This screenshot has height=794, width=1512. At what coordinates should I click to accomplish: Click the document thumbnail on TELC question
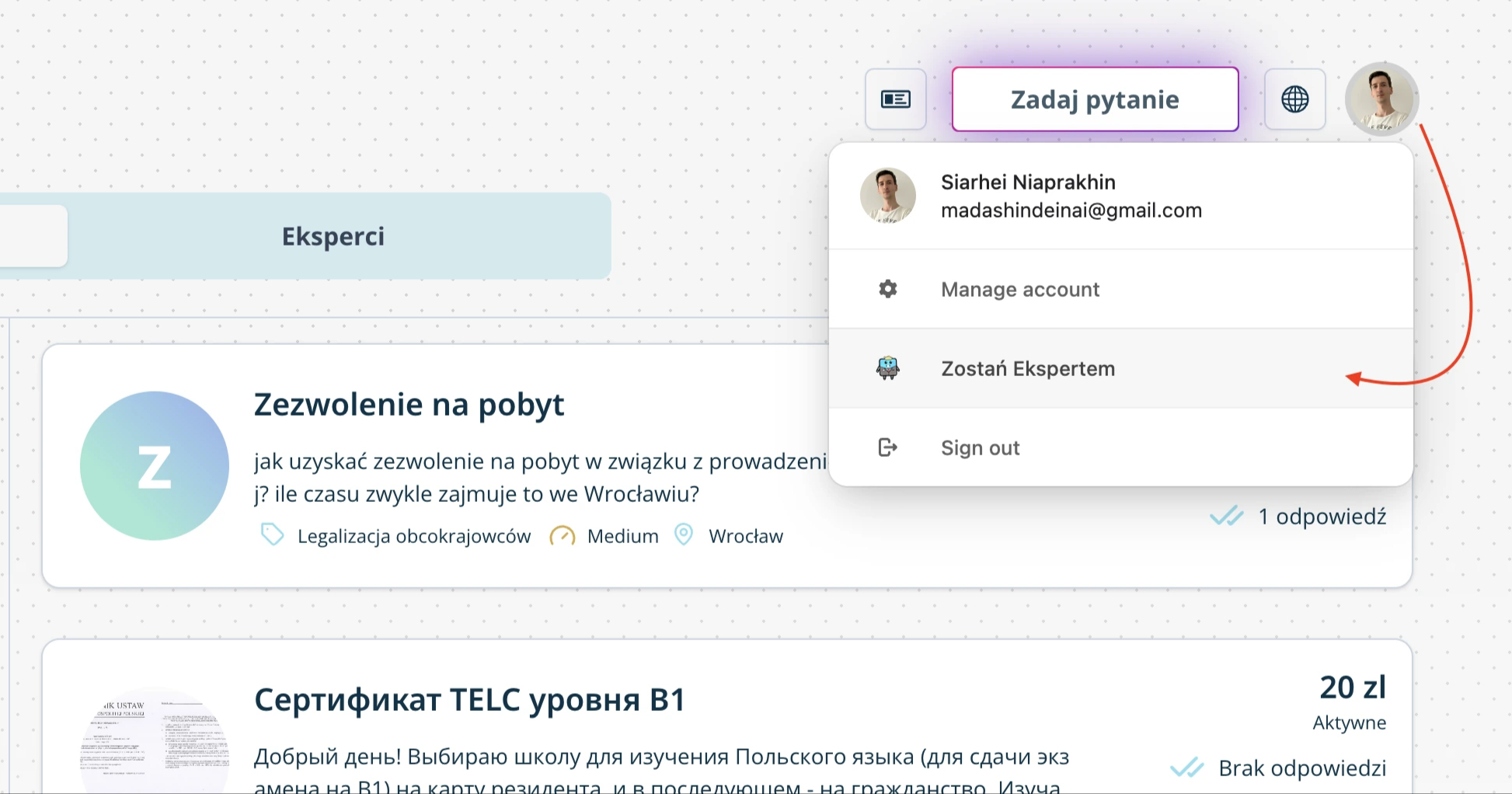point(155,742)
